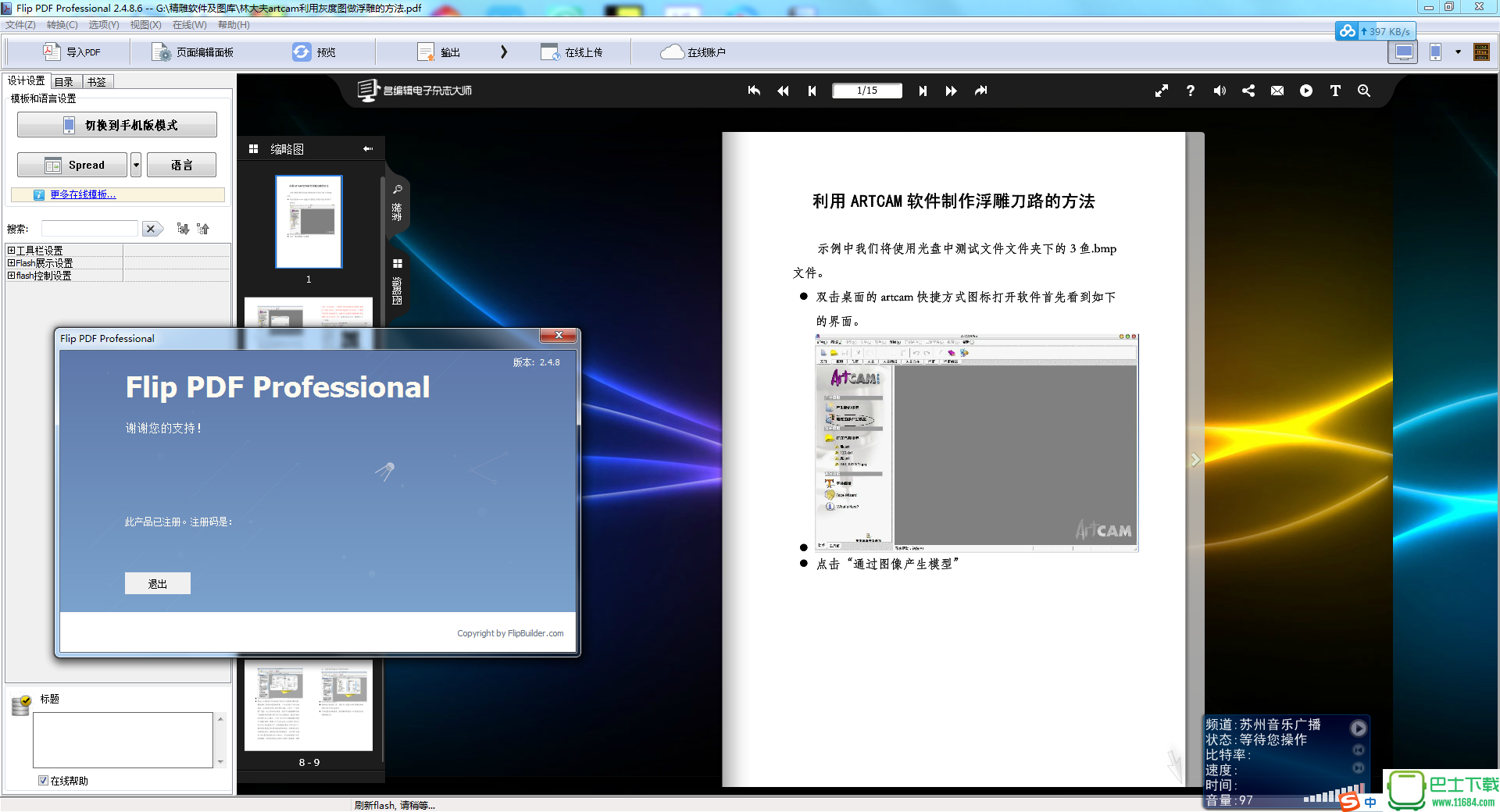Click inside the 标题 description text box
The height and width of the screenshot is (812, 1500).
click(123, 739)
